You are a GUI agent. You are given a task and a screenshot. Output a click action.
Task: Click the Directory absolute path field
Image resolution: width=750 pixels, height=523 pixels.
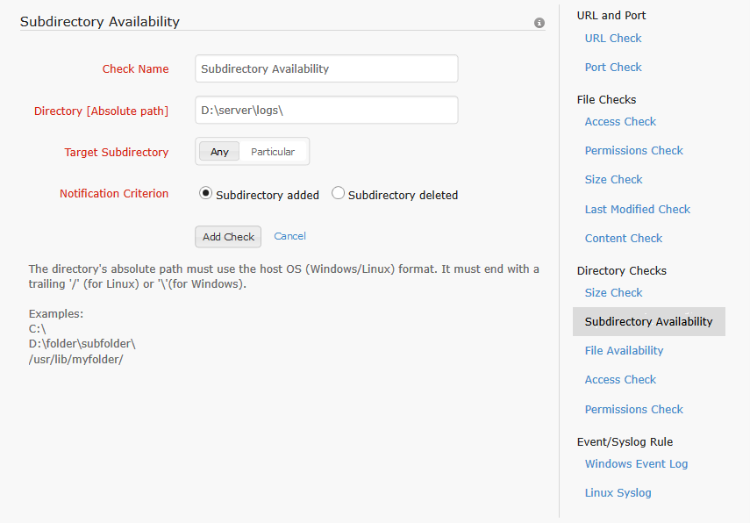(x=326, y=110)
